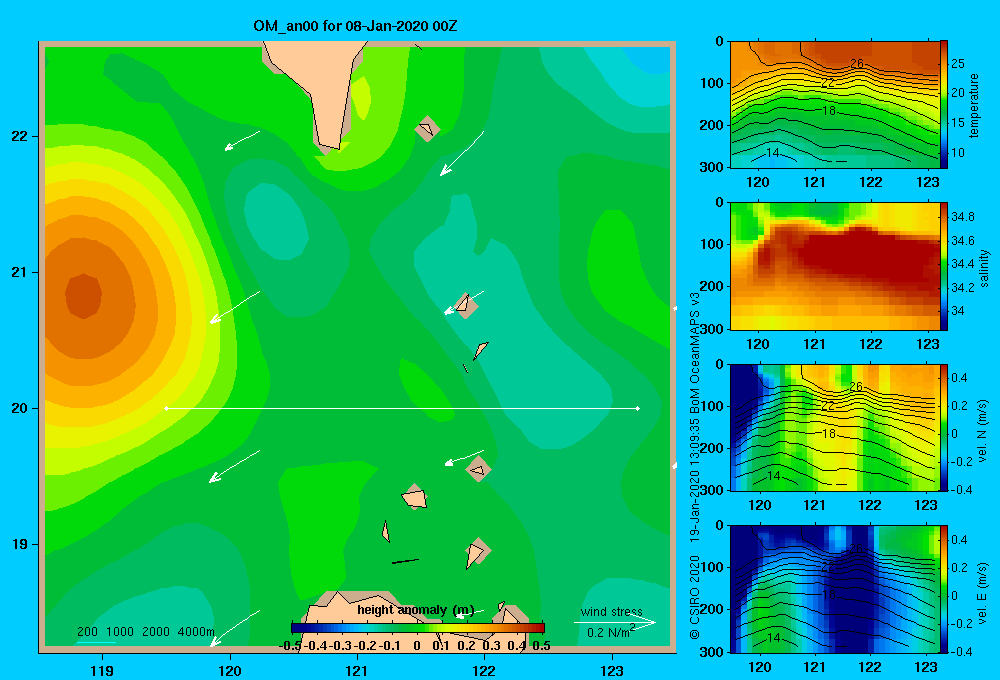The width and height of the screenshot is (1000, 680).
Task: Click the '34.8' tick on the salinity colorbar
Action: coord(962,217)
